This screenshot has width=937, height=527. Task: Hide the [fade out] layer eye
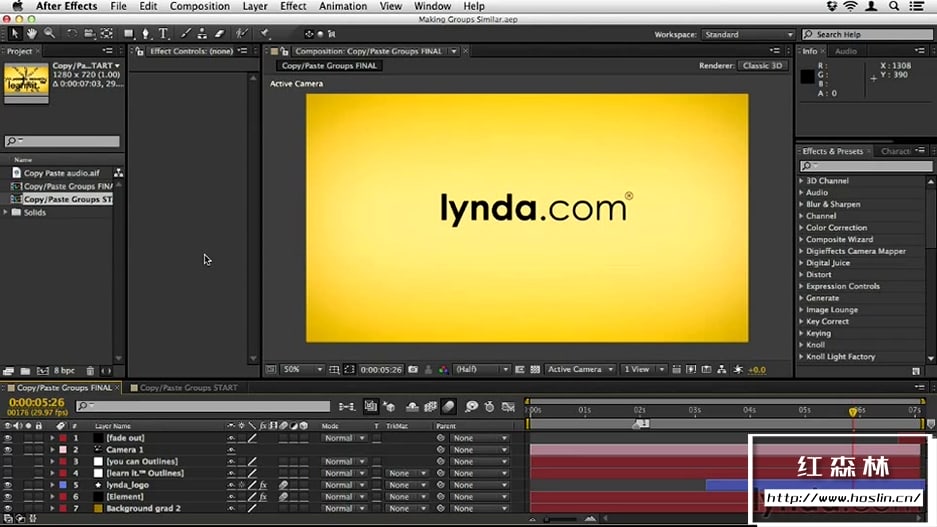(x=8, y=438)
